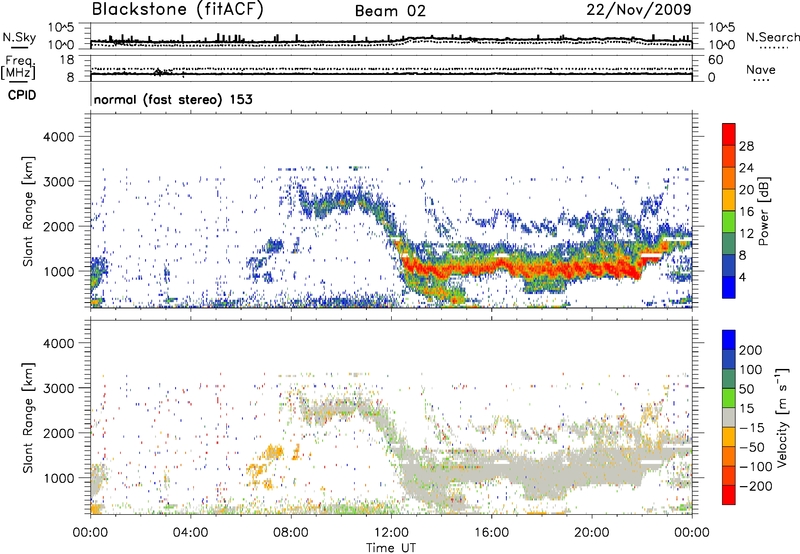Click the 'Velocity [m s-1]' colorbar title
The width and height of the screenshot is (800, 554).
pyautogui.click(x=782, y=417)
